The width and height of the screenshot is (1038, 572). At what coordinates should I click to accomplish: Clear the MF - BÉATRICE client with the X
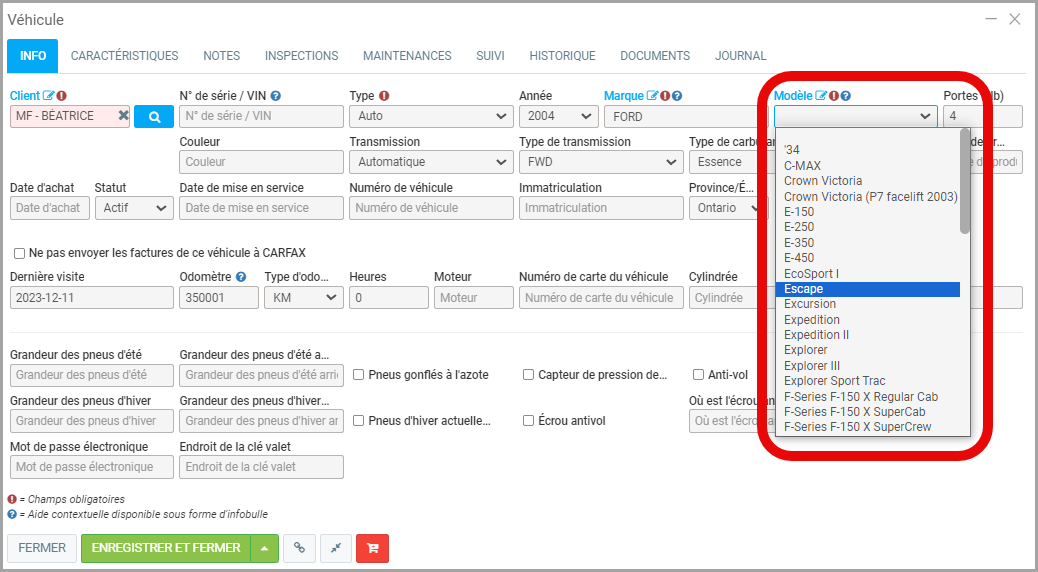click(x=123, y=116)
